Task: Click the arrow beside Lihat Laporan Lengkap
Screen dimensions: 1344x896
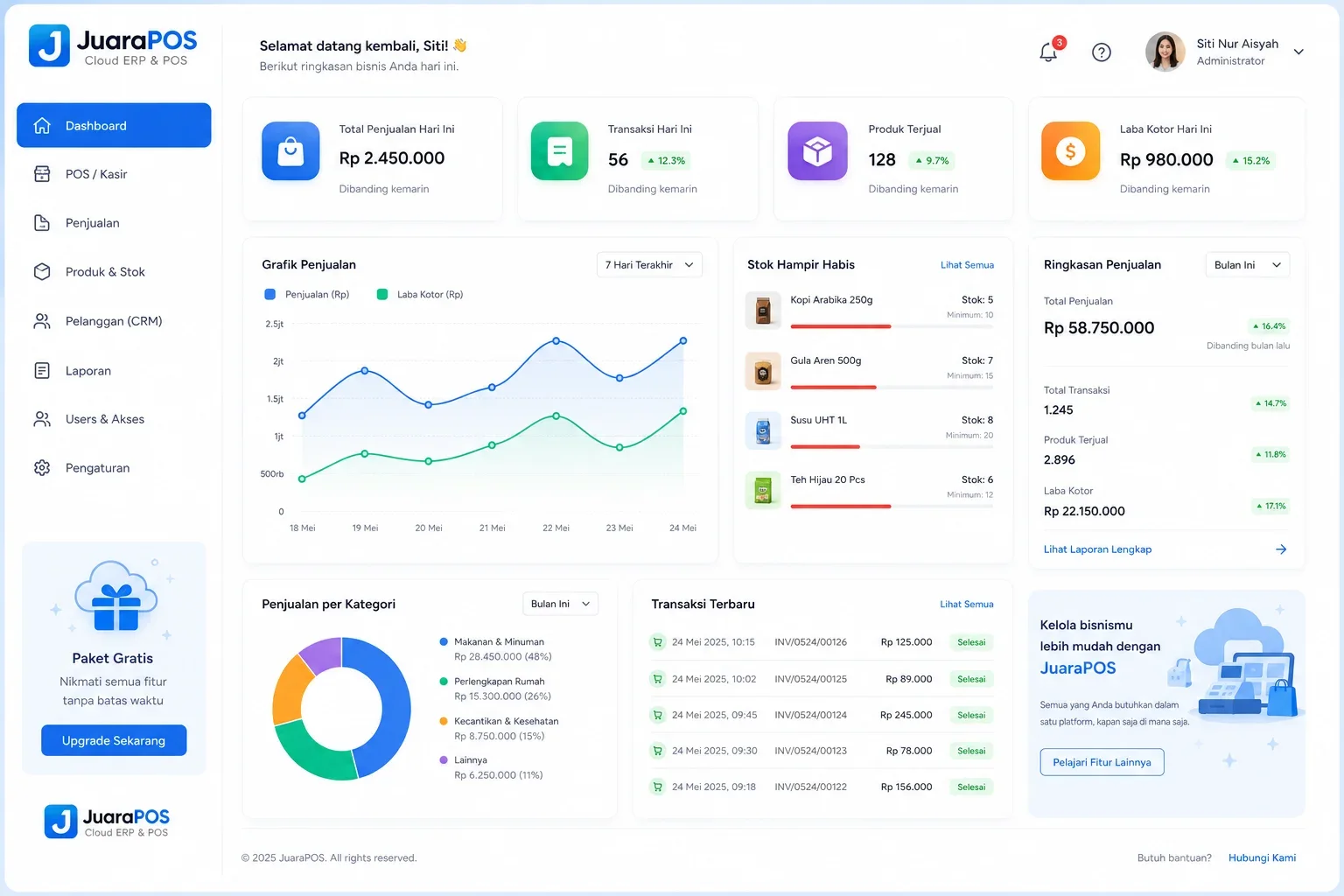Action: click(x=1281, y=549)
